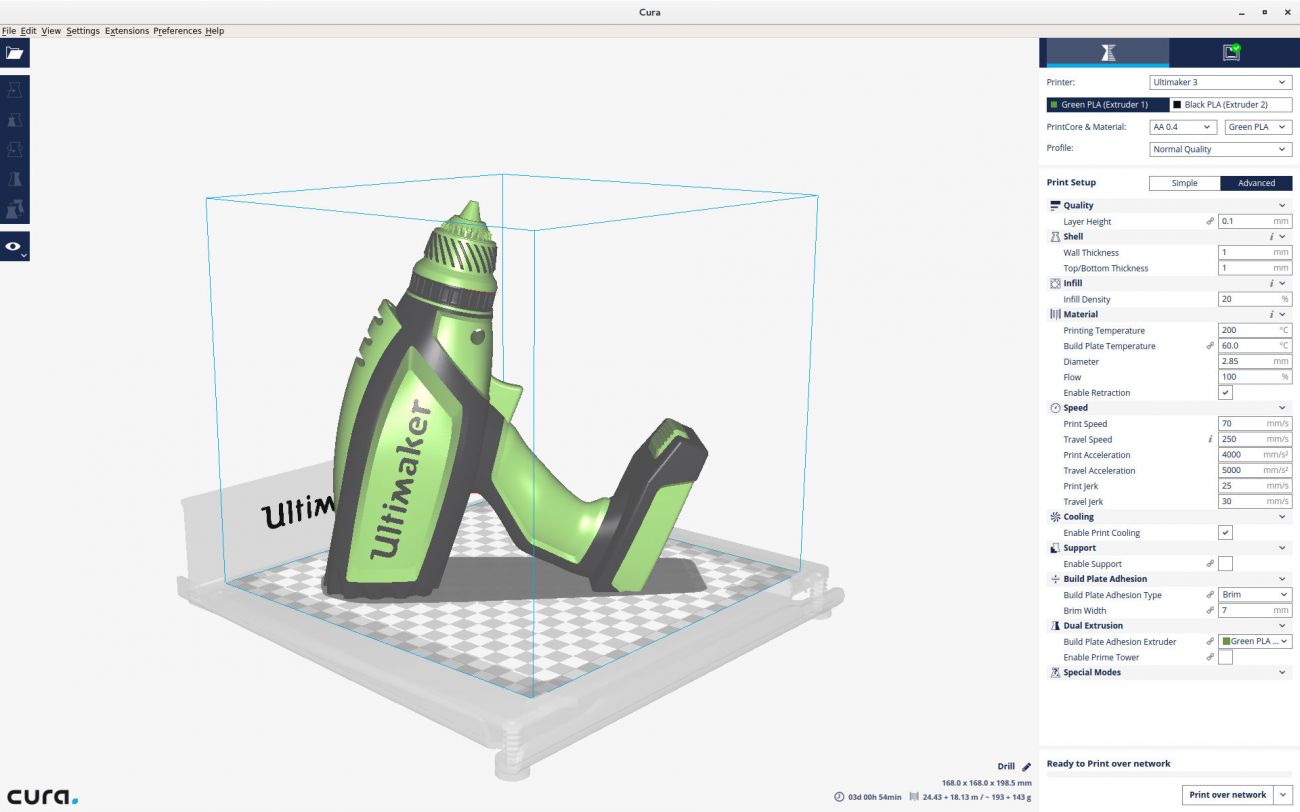Screen dimensions: 1300x812
Task: Open the Extensions menu
Action: point(127,31)
